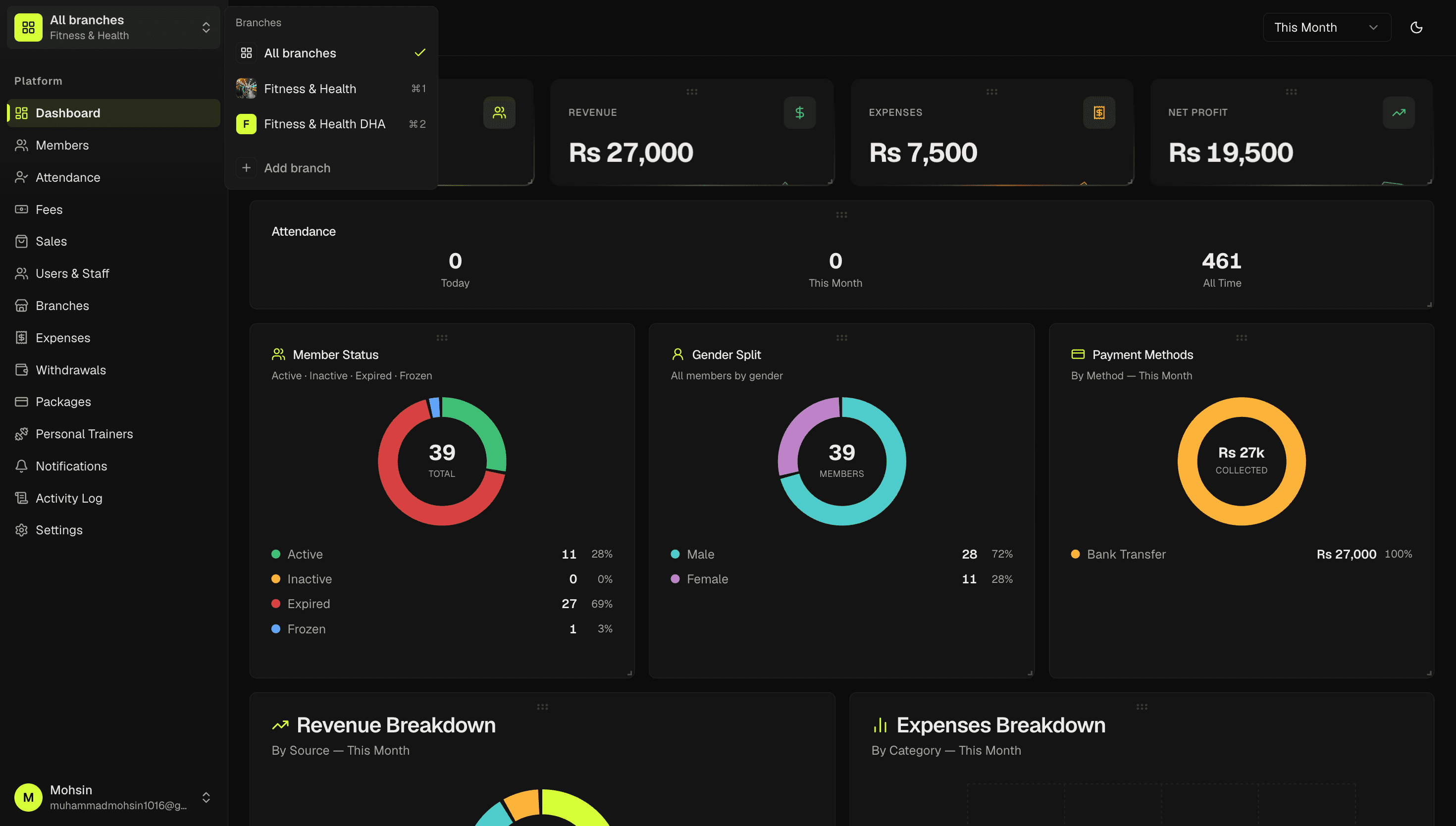Click the Fitness & Health branch avatar image
The width and height of the screenshot is (1456, 826).
coord(246,89)
